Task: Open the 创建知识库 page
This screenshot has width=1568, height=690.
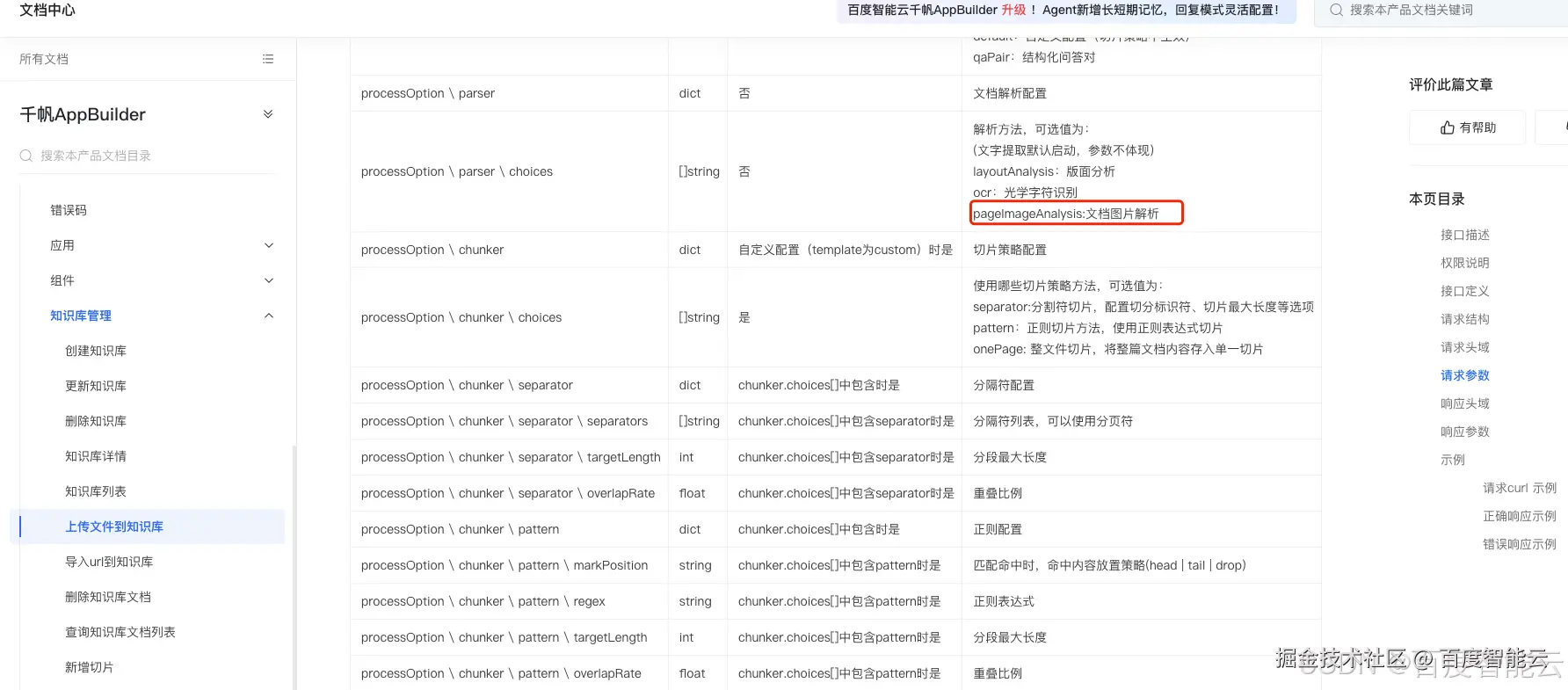Action: (96, 351)
